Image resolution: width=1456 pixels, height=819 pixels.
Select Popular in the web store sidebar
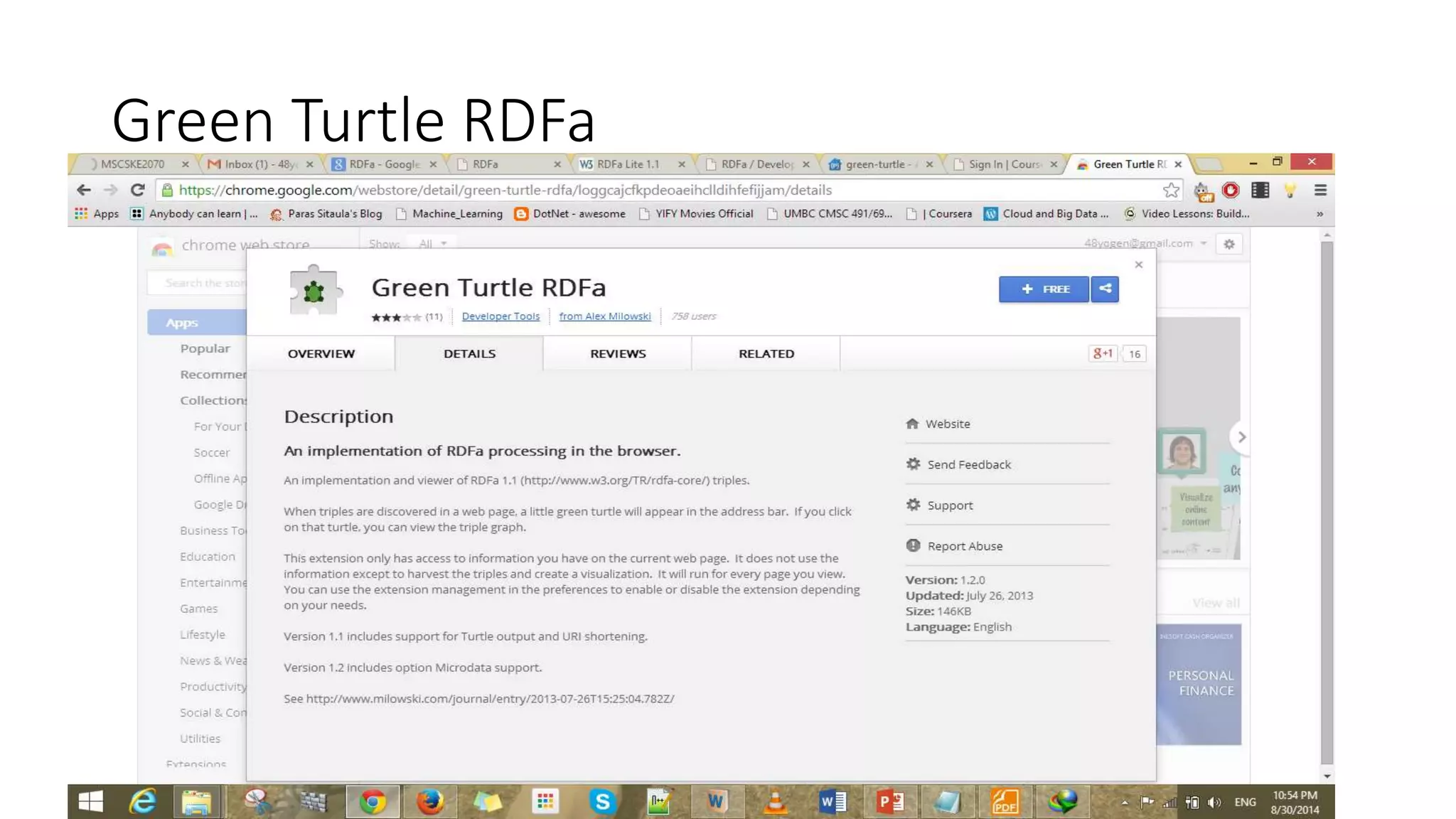(205, 348)
